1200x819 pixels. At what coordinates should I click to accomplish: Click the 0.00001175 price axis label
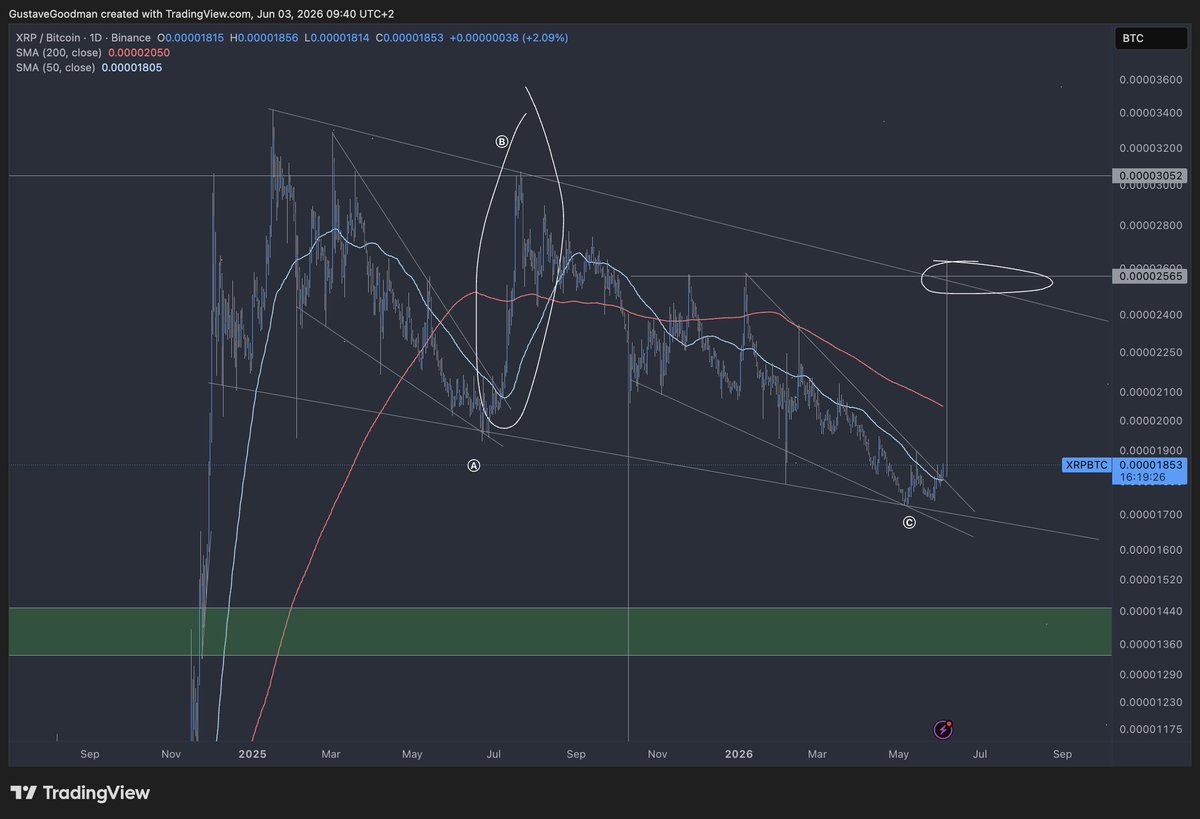click(x=1151, y=729)
